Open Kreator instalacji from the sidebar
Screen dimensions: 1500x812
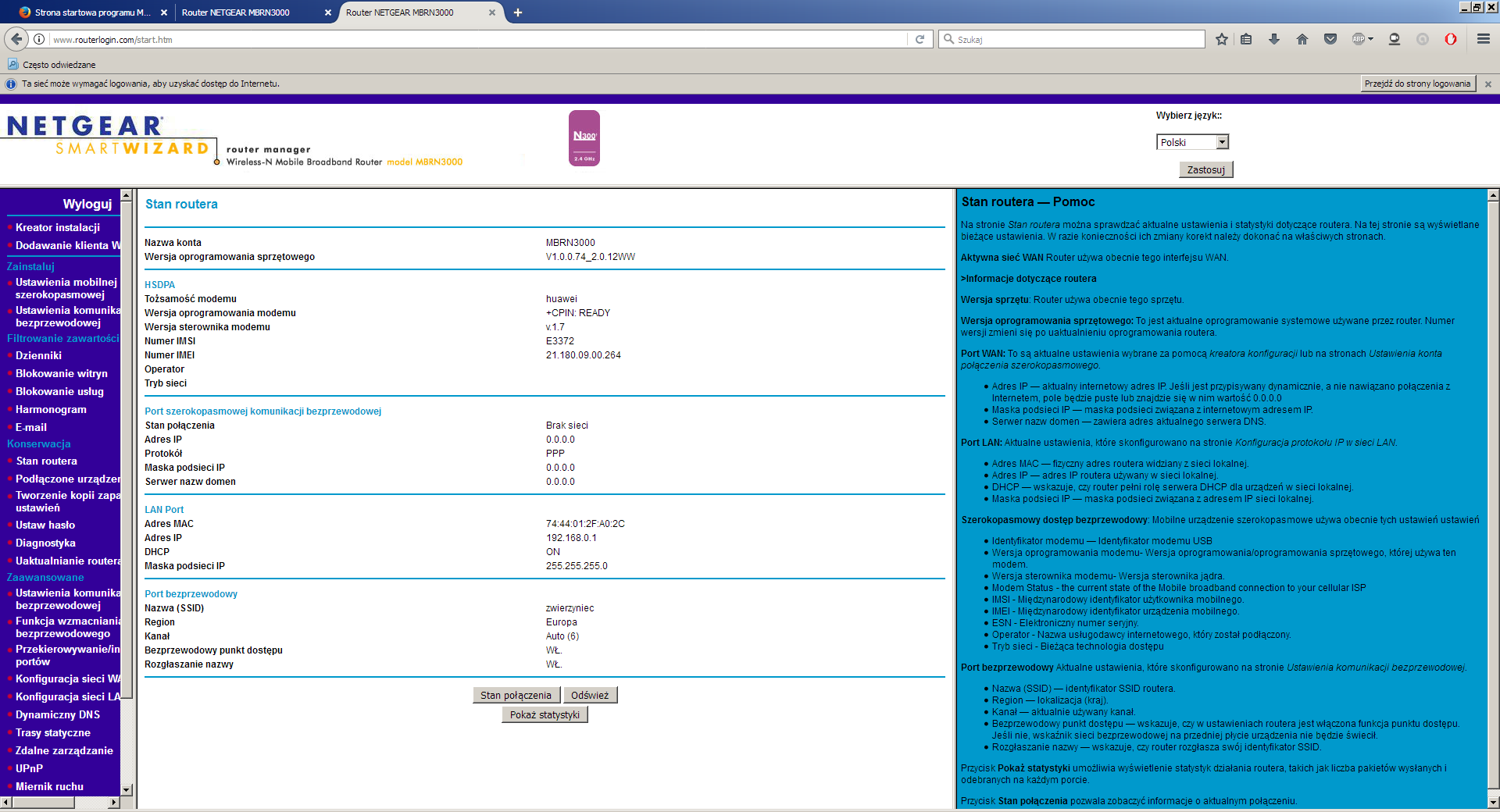pos(58,227)
